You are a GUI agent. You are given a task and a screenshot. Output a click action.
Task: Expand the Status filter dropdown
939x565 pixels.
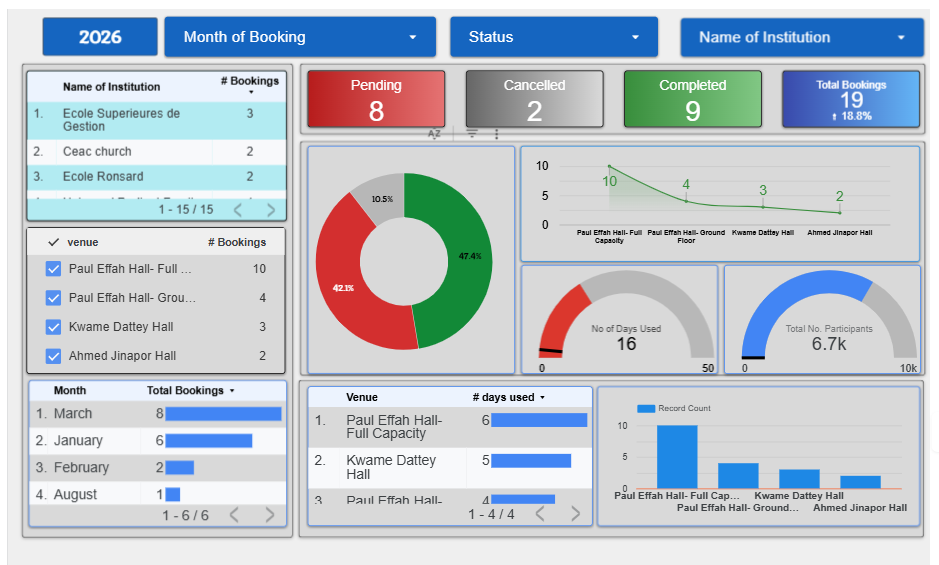coord(553,37)
